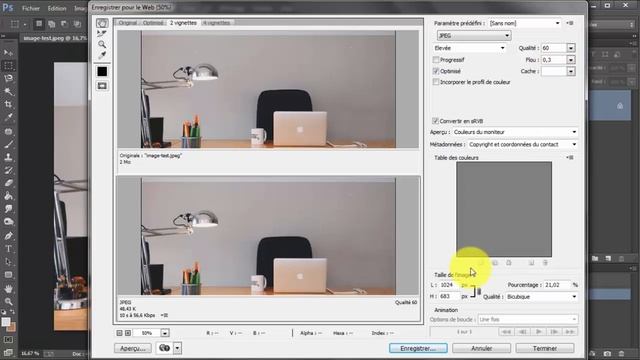Open the Elevée compression quality dropdown
Screen dimensions: 640x360
pos(470,48)
